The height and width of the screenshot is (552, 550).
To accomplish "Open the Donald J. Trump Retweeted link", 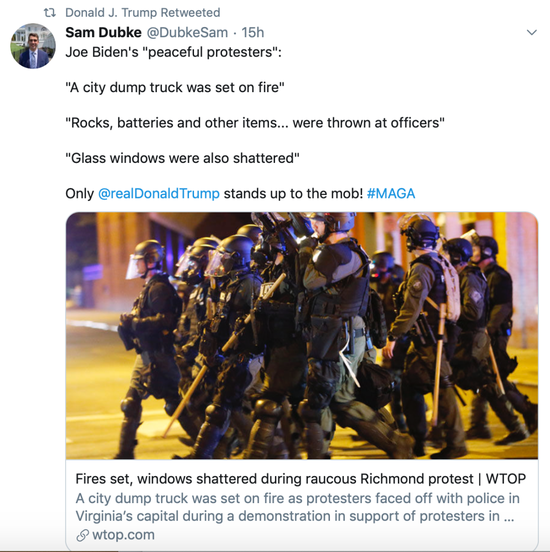I will [x=143, y=13].
